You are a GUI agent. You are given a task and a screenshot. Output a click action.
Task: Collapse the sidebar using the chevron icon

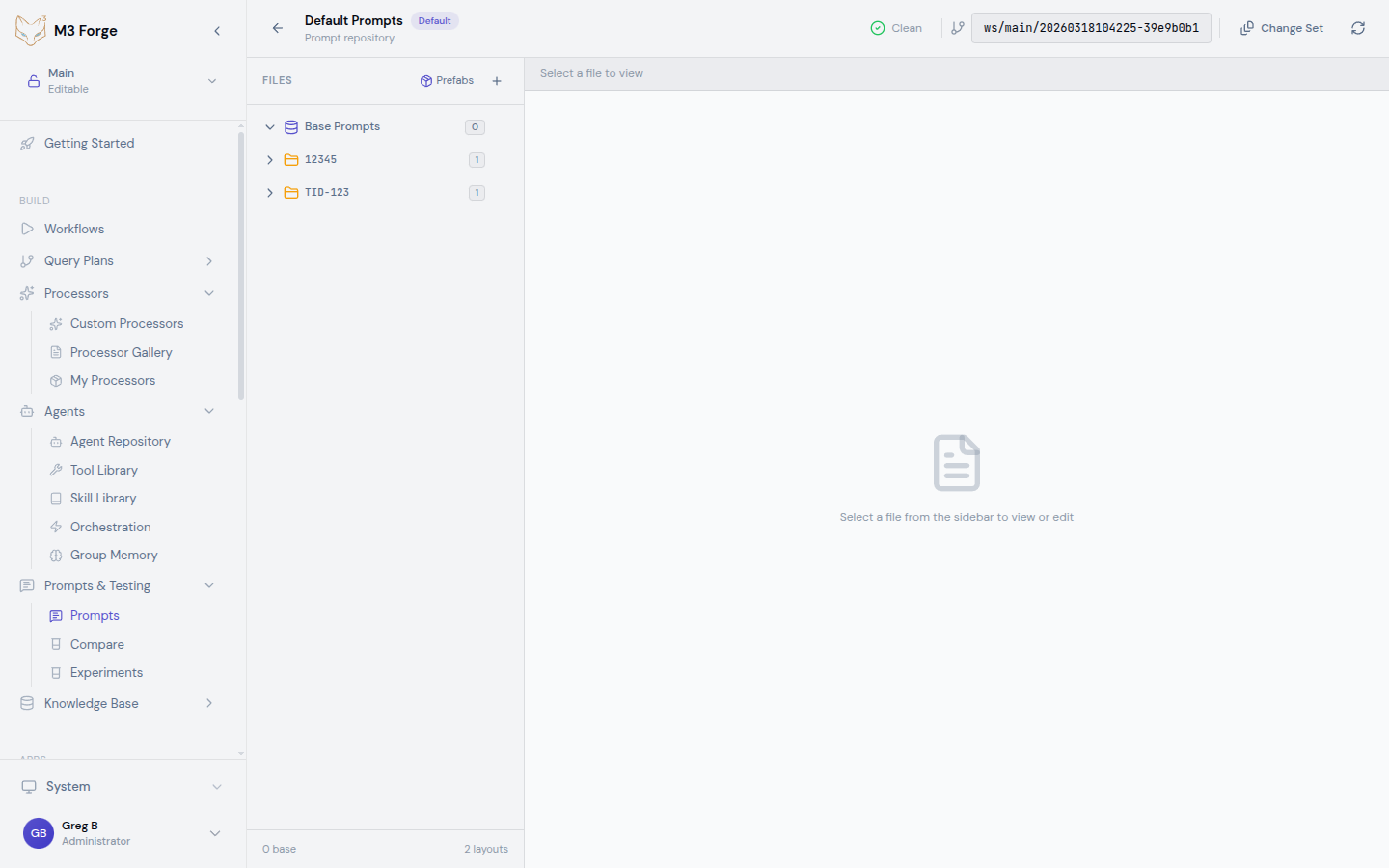(217, 31)
